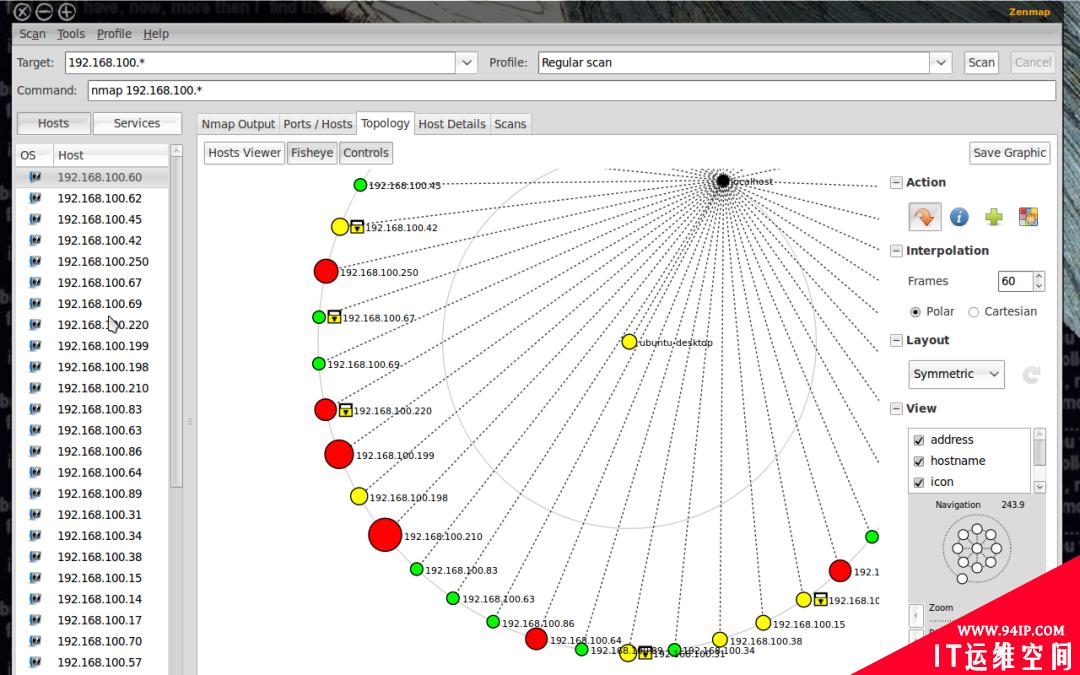
Task: Click the blue info action icon
Action: point(959,217)
